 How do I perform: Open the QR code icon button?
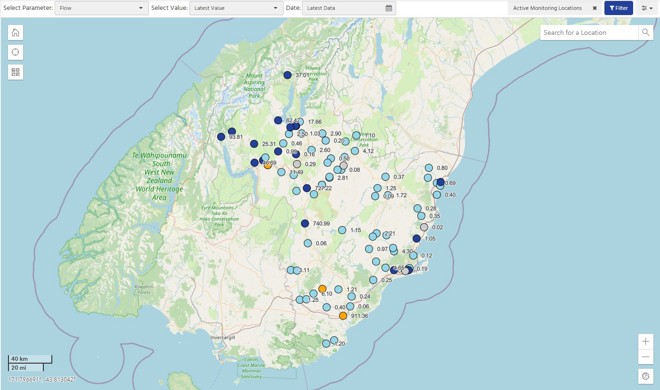(16, 72)
